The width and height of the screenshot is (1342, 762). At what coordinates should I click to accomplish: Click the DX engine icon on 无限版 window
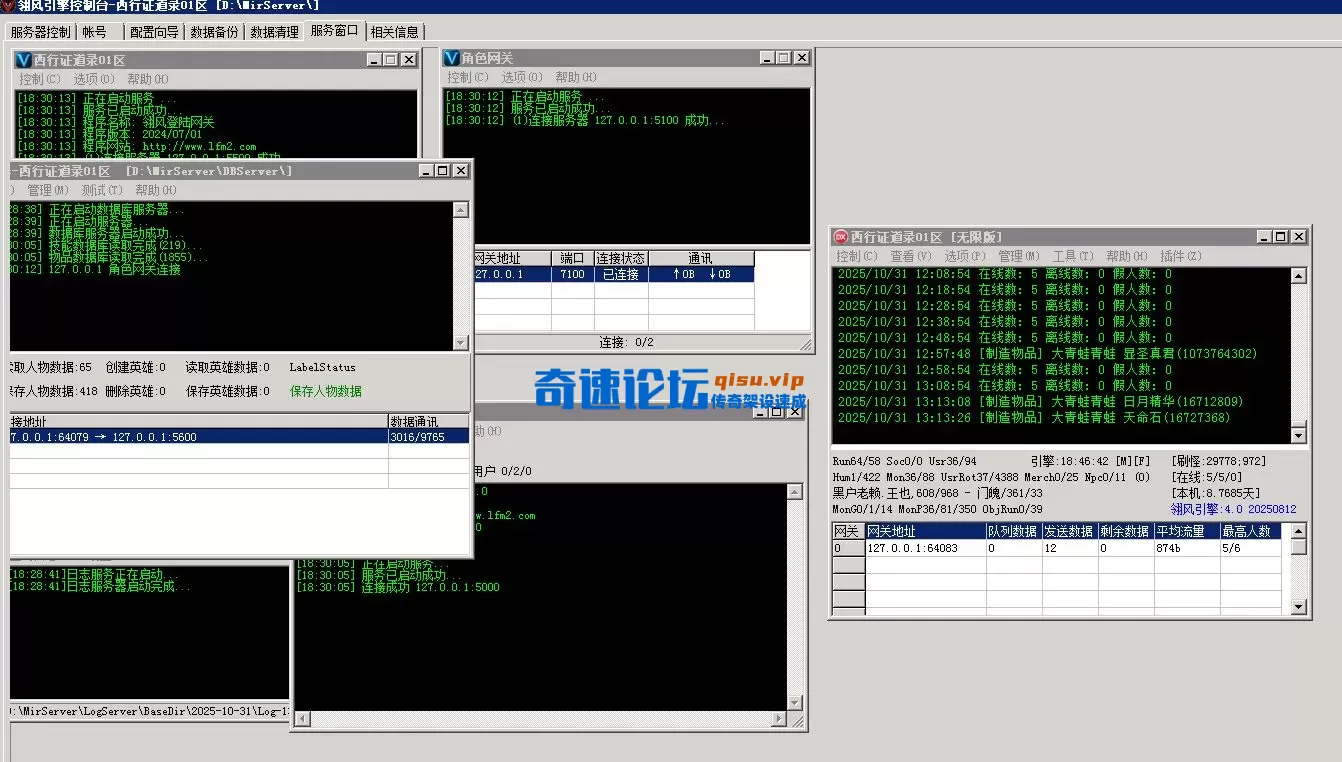(x=840, y=236)
